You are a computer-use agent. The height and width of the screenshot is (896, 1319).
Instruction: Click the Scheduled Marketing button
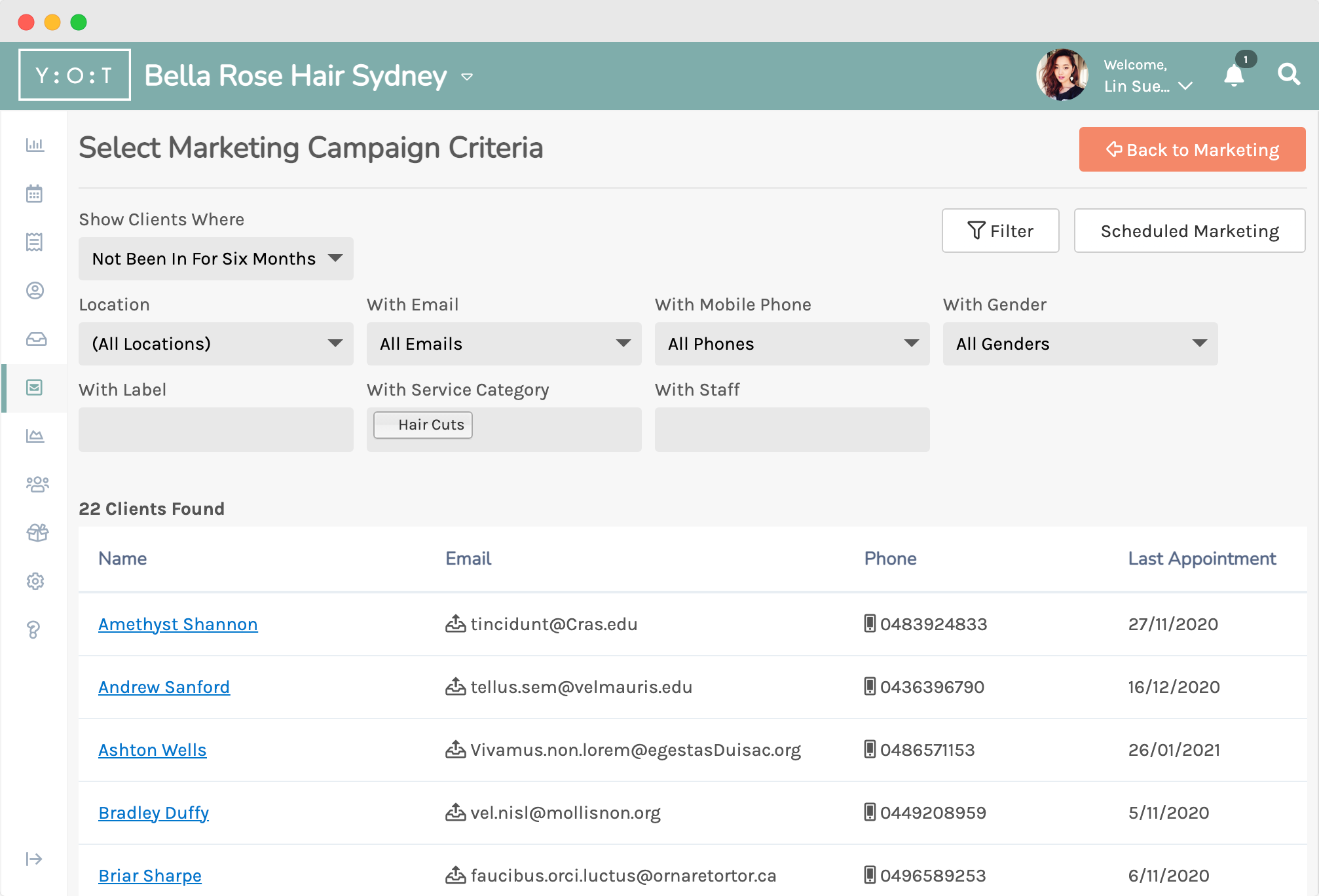point(1189,231)
